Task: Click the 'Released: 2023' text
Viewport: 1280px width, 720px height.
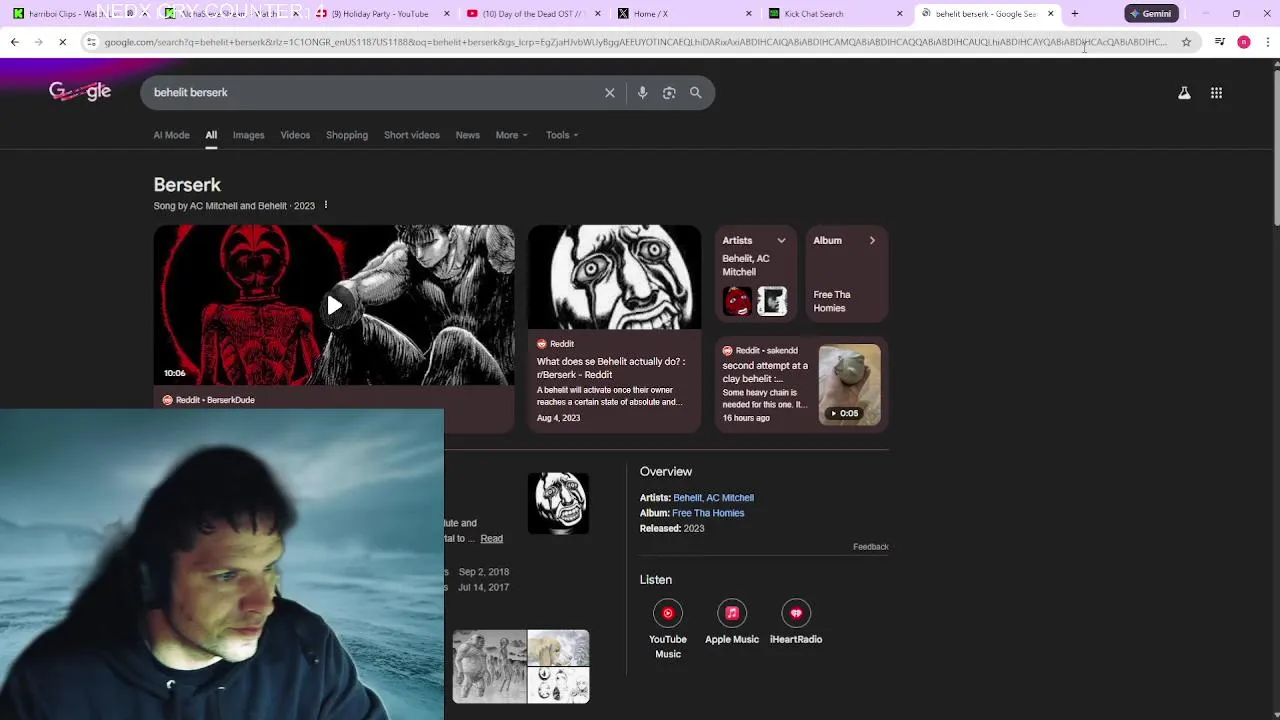Action: tap(672, 528)
